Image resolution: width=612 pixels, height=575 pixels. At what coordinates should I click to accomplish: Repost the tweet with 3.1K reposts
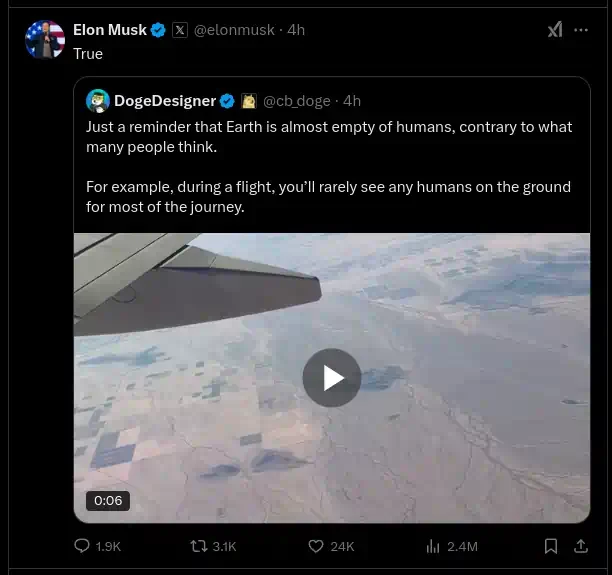click(199, 546)
